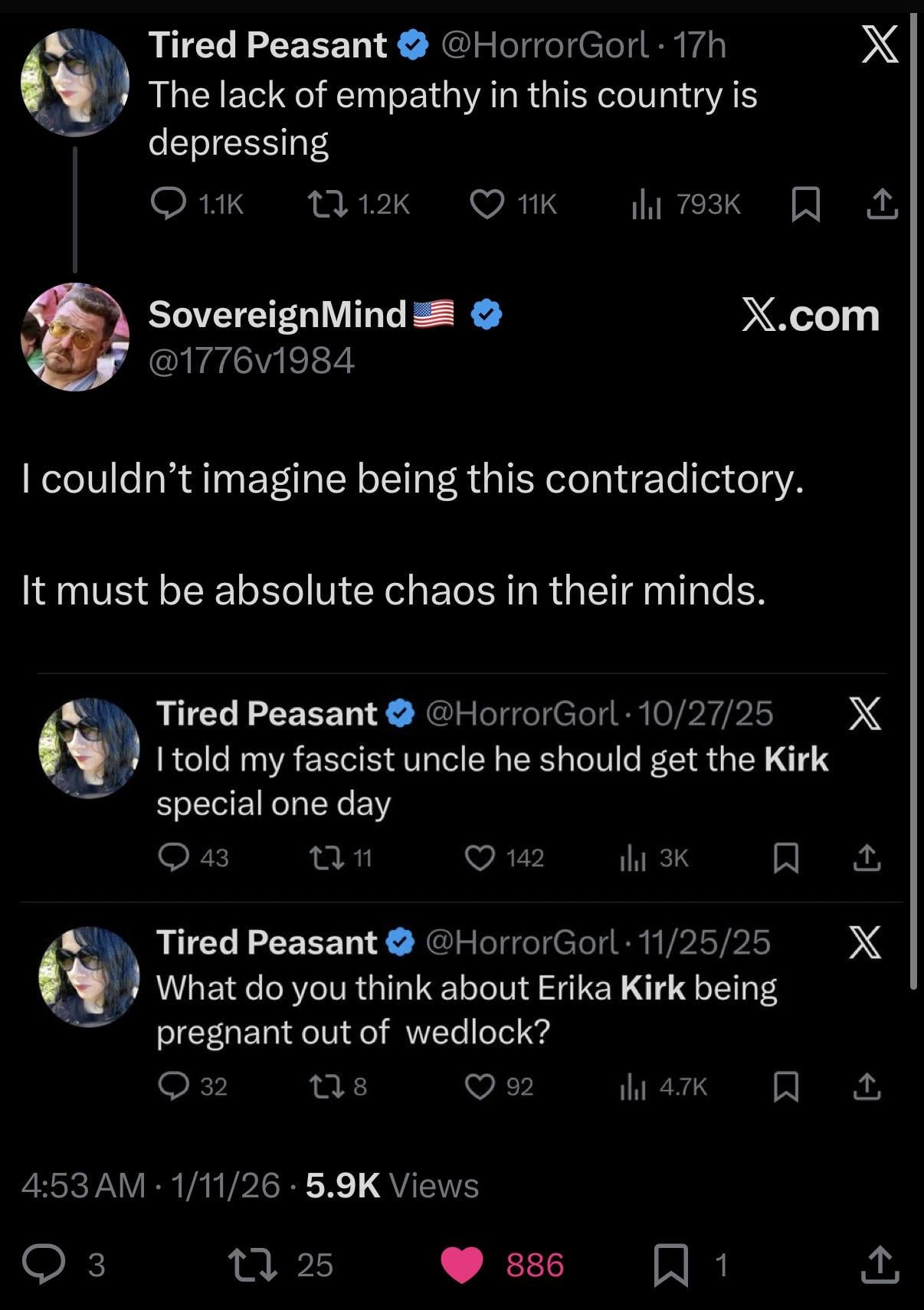View analytics of the 793K views tweet

tap(646, 204)
